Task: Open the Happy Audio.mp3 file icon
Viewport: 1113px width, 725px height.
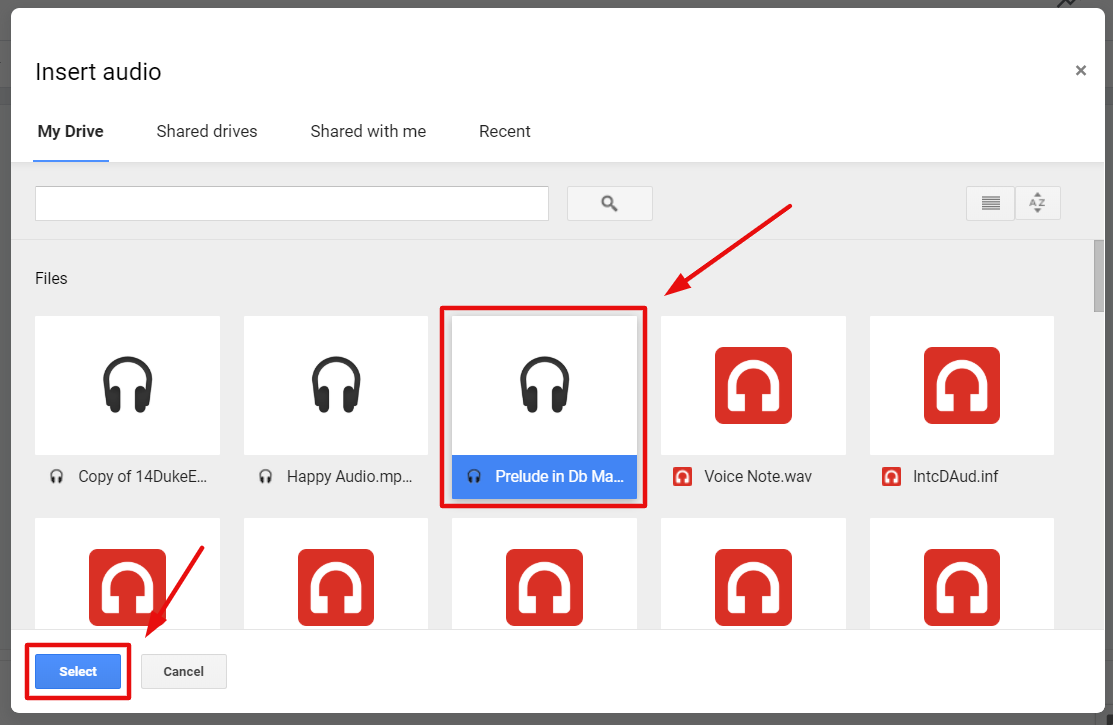Action: point(335,385)
